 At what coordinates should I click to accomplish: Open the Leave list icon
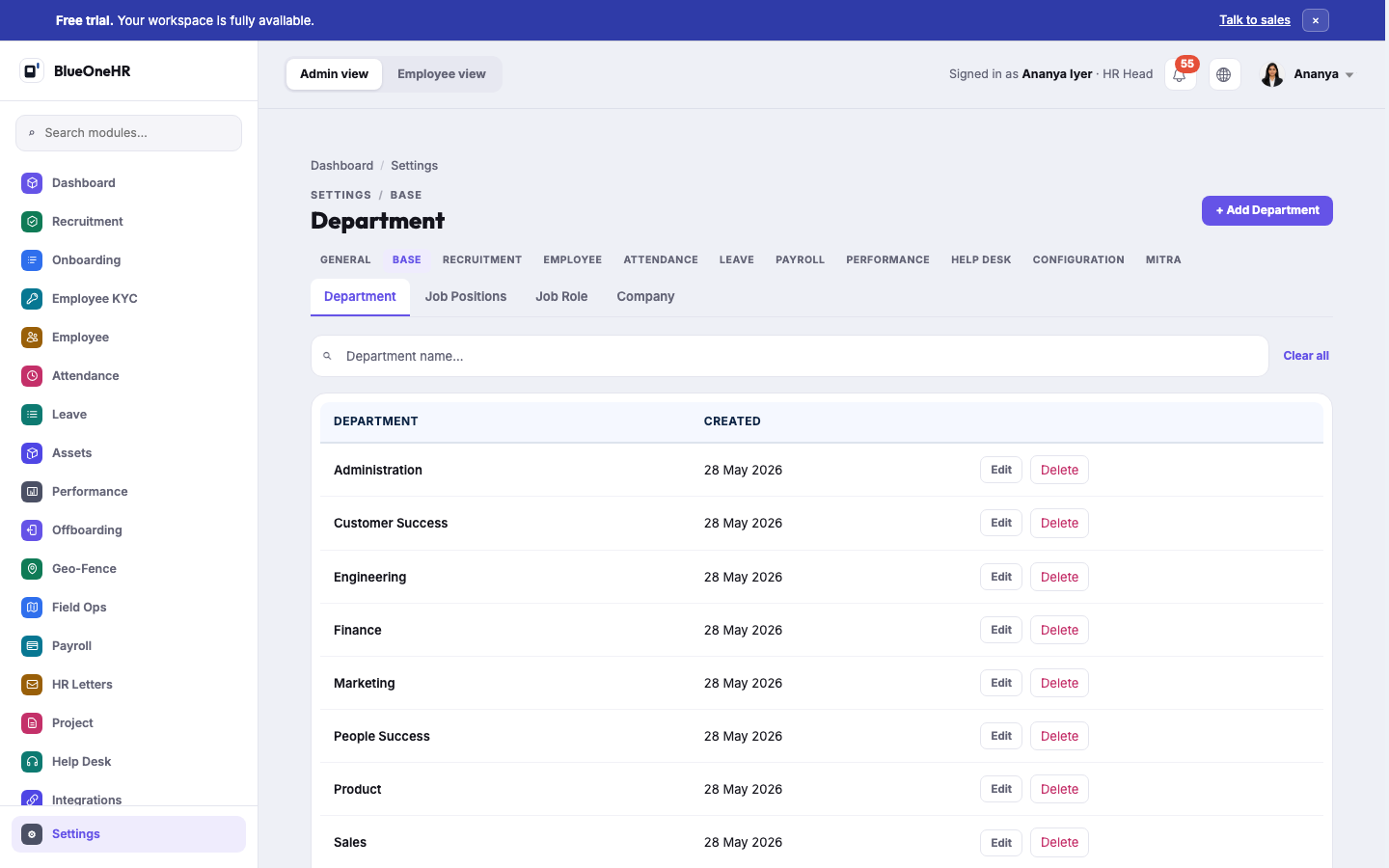tap(32, 414)
